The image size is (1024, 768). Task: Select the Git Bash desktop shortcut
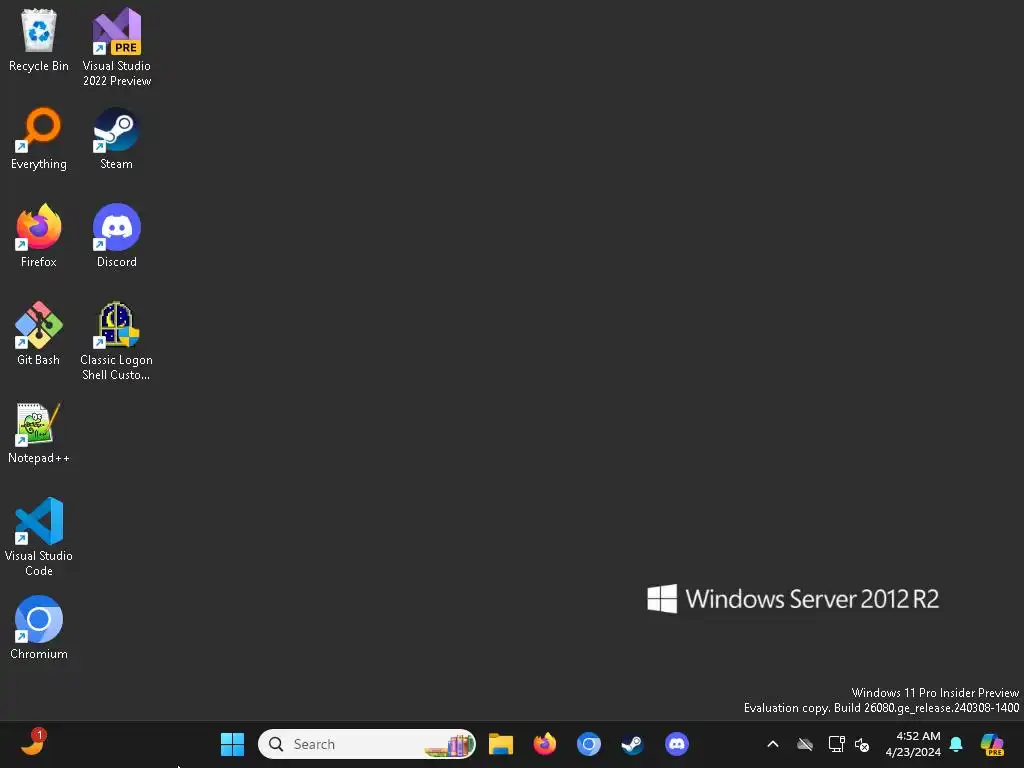[x=39, y=334]
